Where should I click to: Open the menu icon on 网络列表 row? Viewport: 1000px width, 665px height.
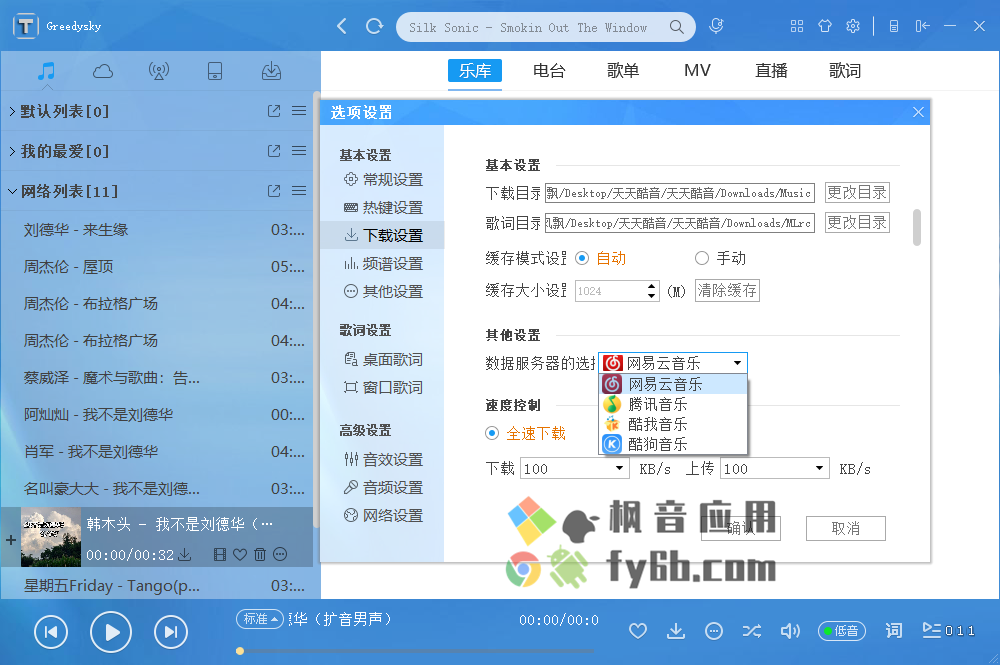click(x=299, y=191)
